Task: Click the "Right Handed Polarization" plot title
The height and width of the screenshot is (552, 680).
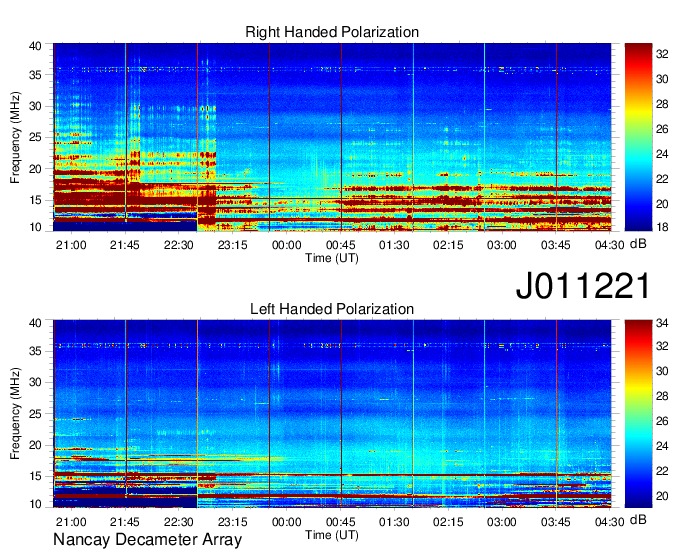Action: coord(332,32)
